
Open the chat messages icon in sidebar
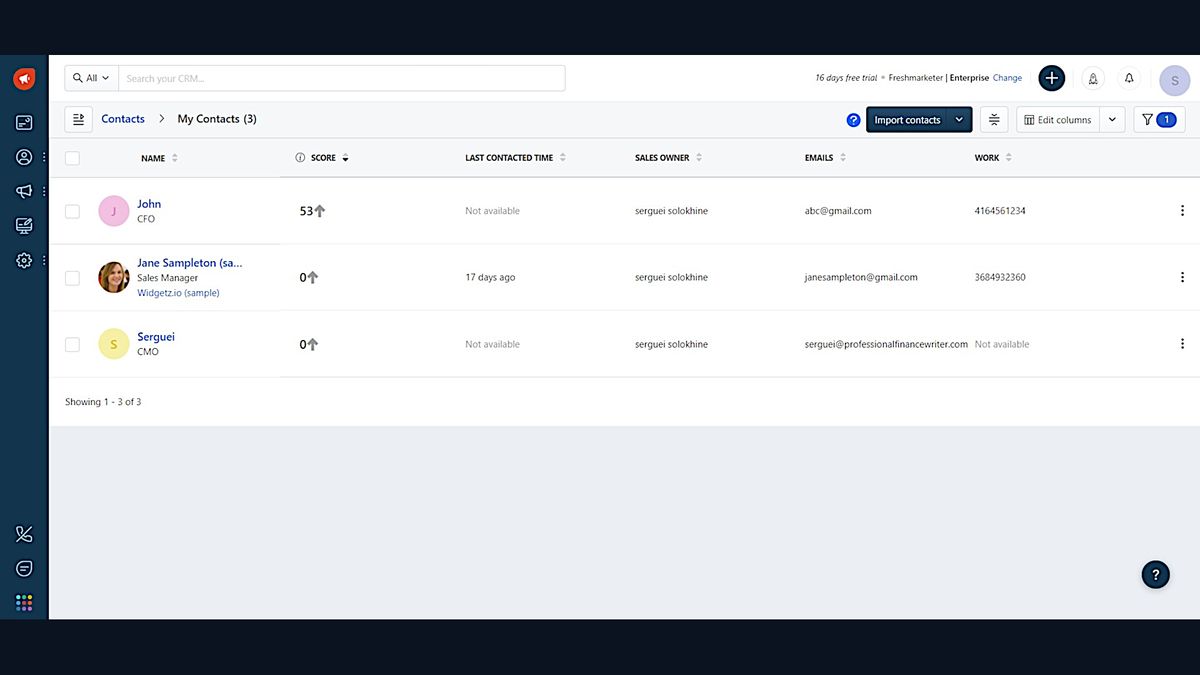24,568
